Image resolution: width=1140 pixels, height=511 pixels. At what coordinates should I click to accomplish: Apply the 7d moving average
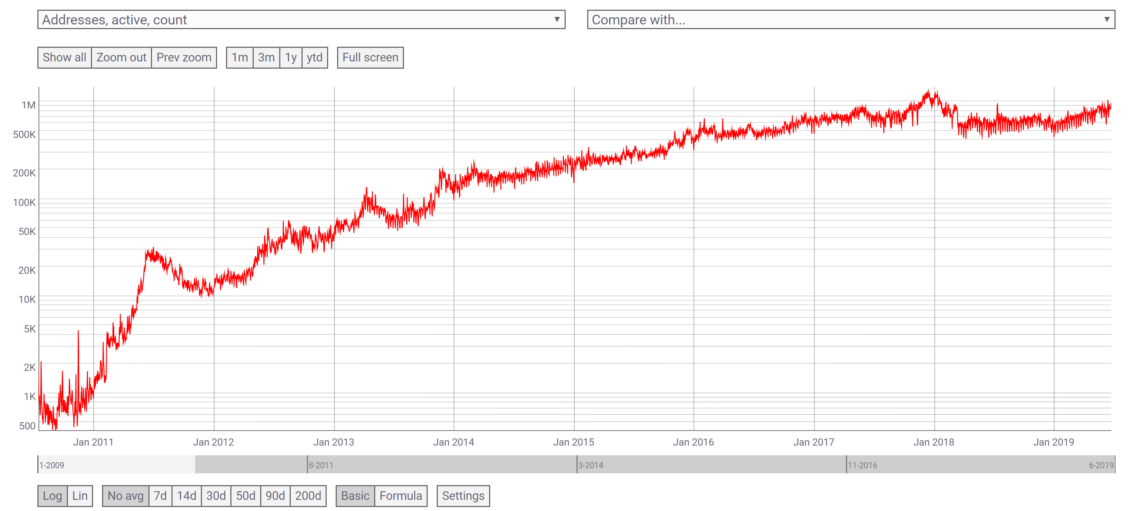pyautogui.click(x=160, y=496)
